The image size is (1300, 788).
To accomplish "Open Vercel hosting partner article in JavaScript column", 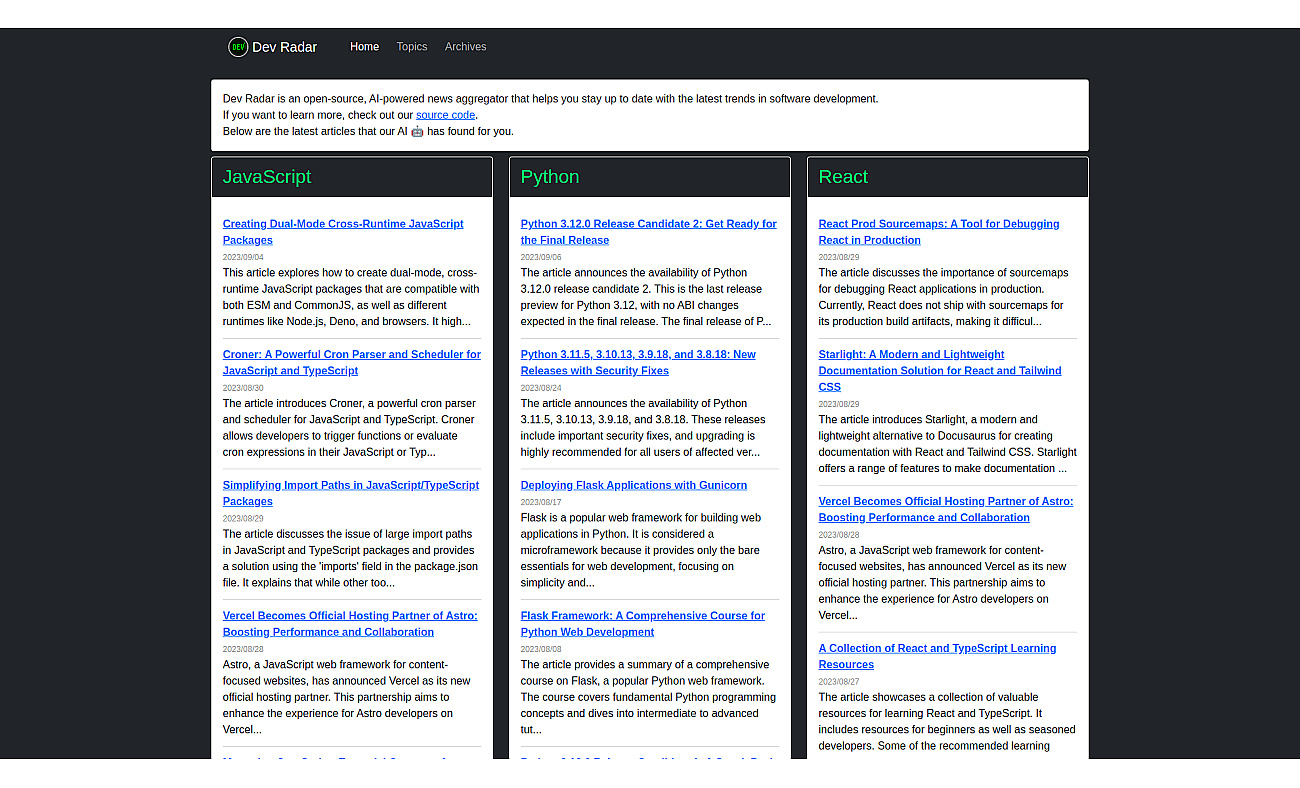I will click(350, 624).
